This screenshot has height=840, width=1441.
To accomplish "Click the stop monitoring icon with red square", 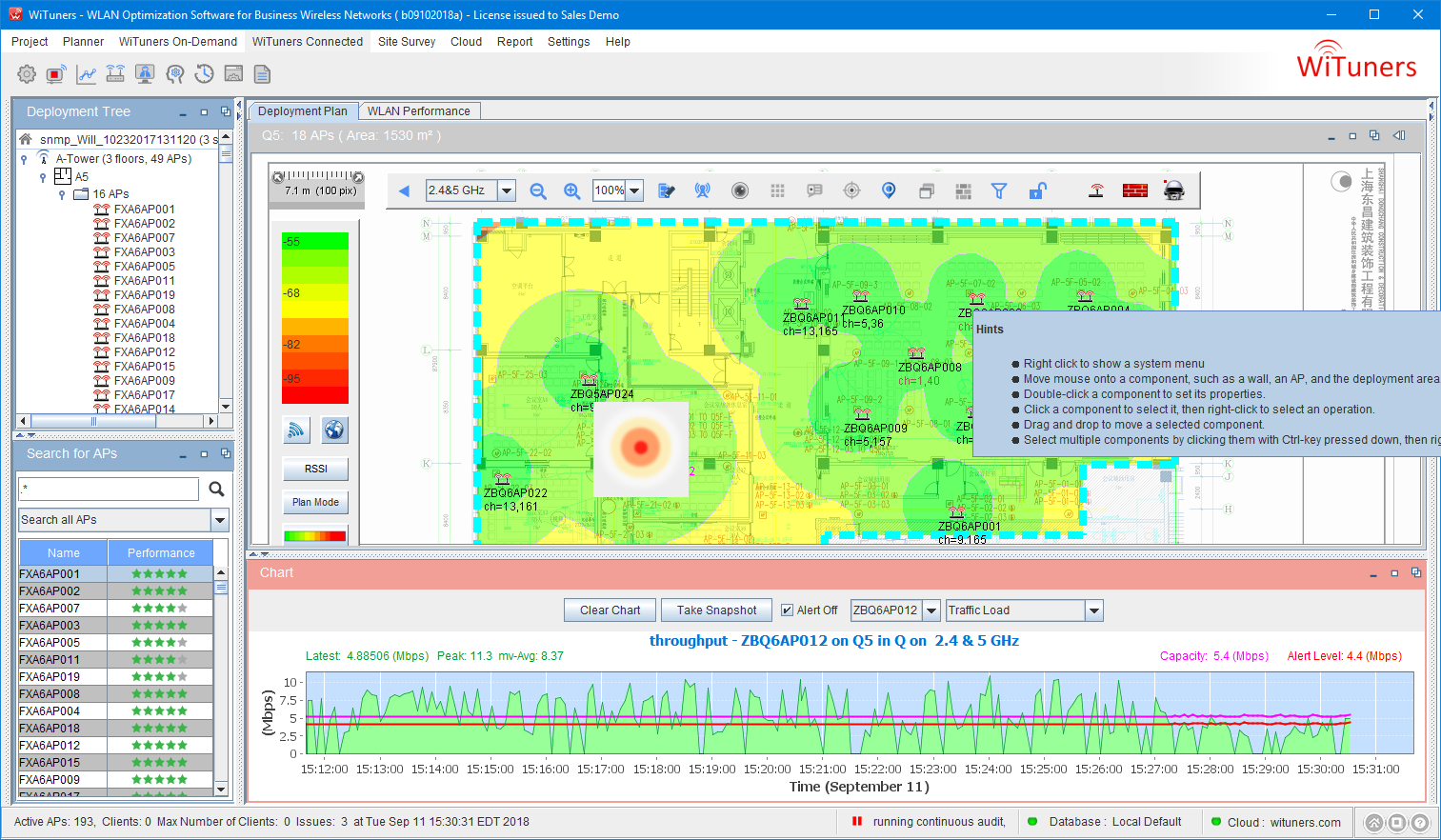I will click(56, 74).
